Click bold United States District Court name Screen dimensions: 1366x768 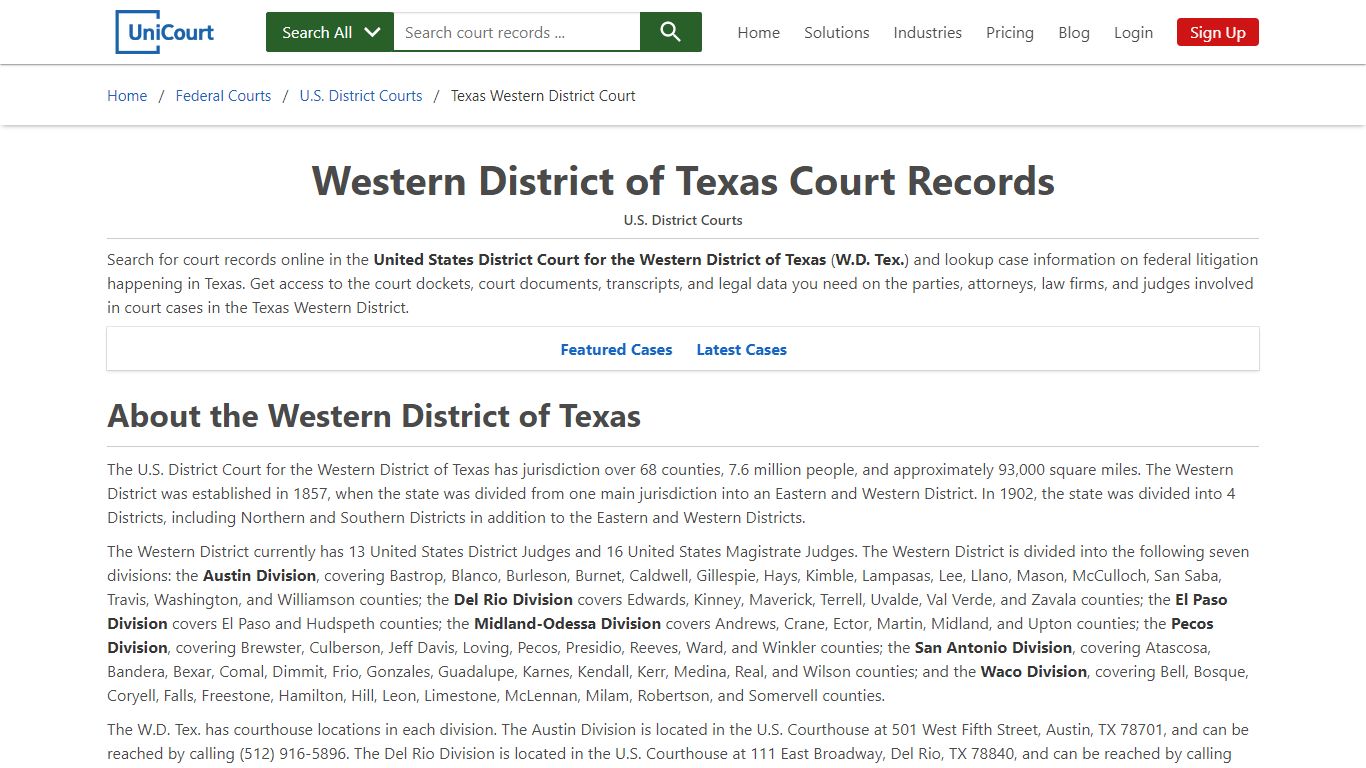point(600,260)
